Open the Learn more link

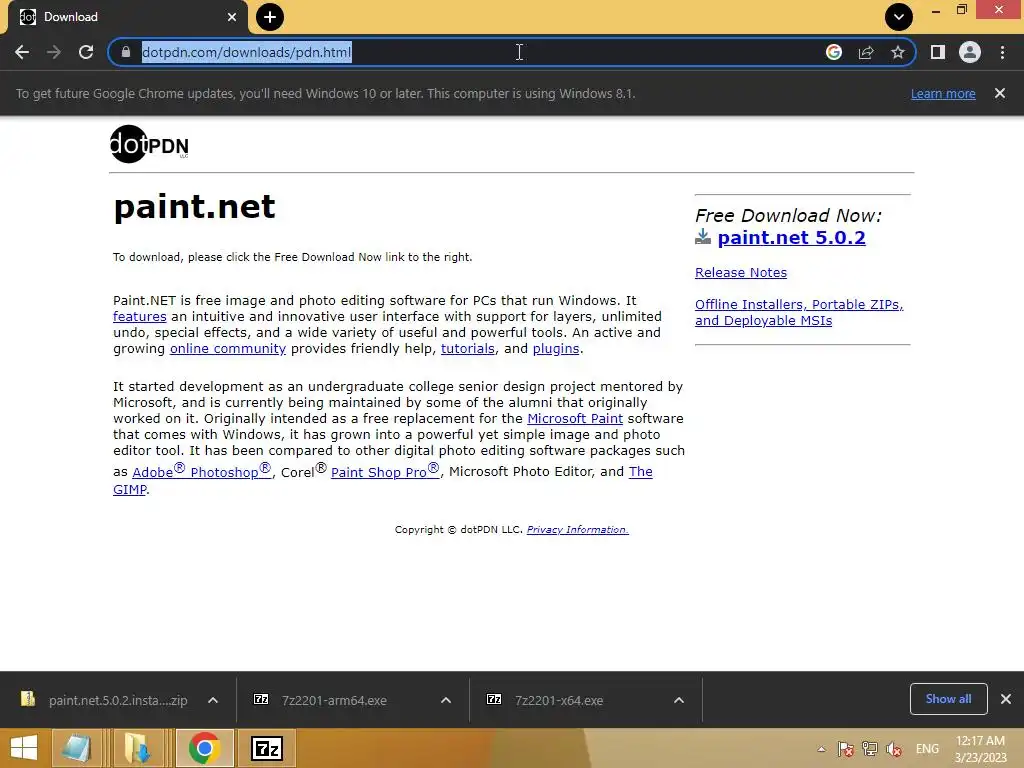pos(943,93)
